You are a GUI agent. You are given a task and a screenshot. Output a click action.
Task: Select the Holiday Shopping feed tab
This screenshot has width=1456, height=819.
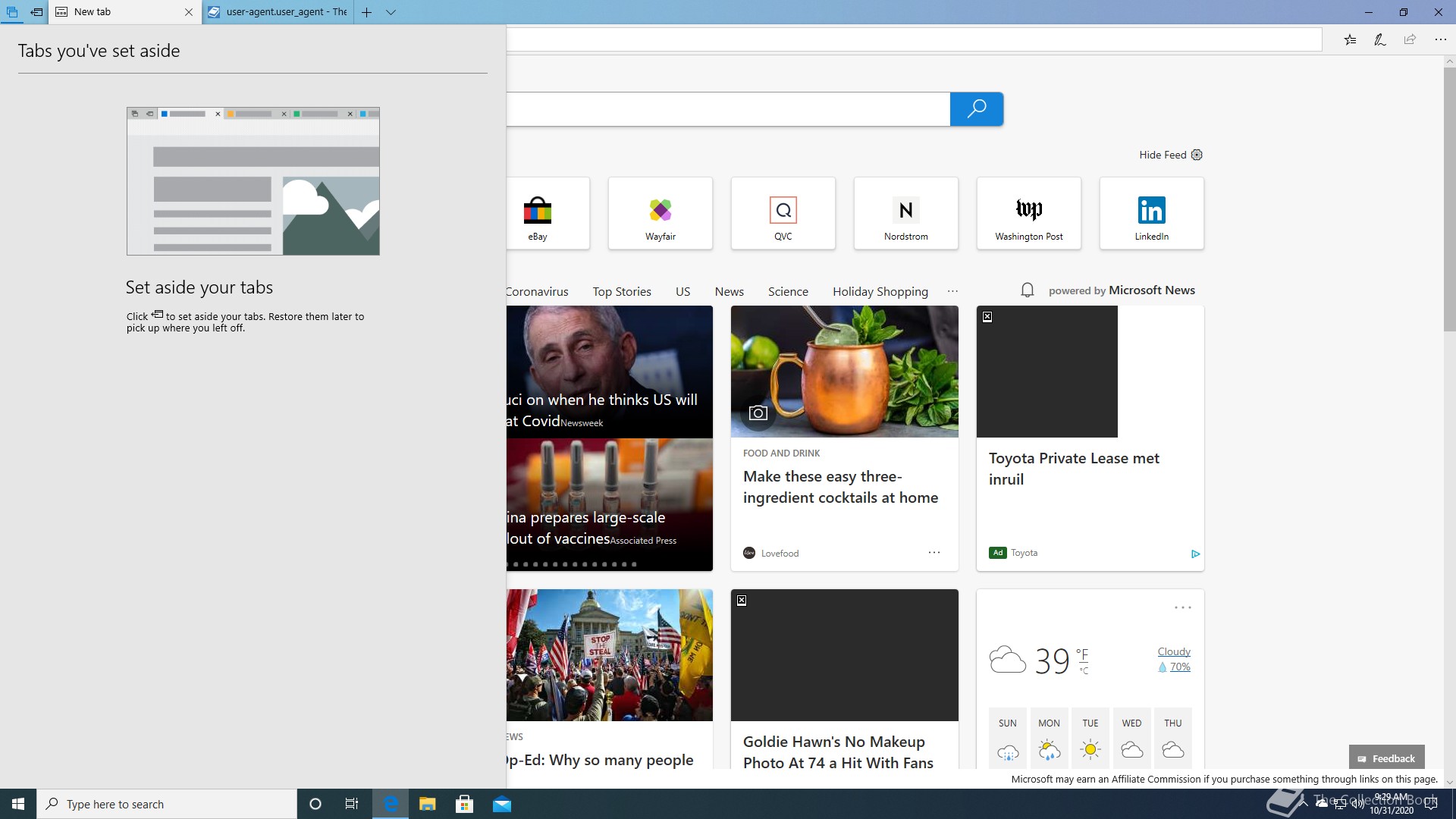click(880, 291)
